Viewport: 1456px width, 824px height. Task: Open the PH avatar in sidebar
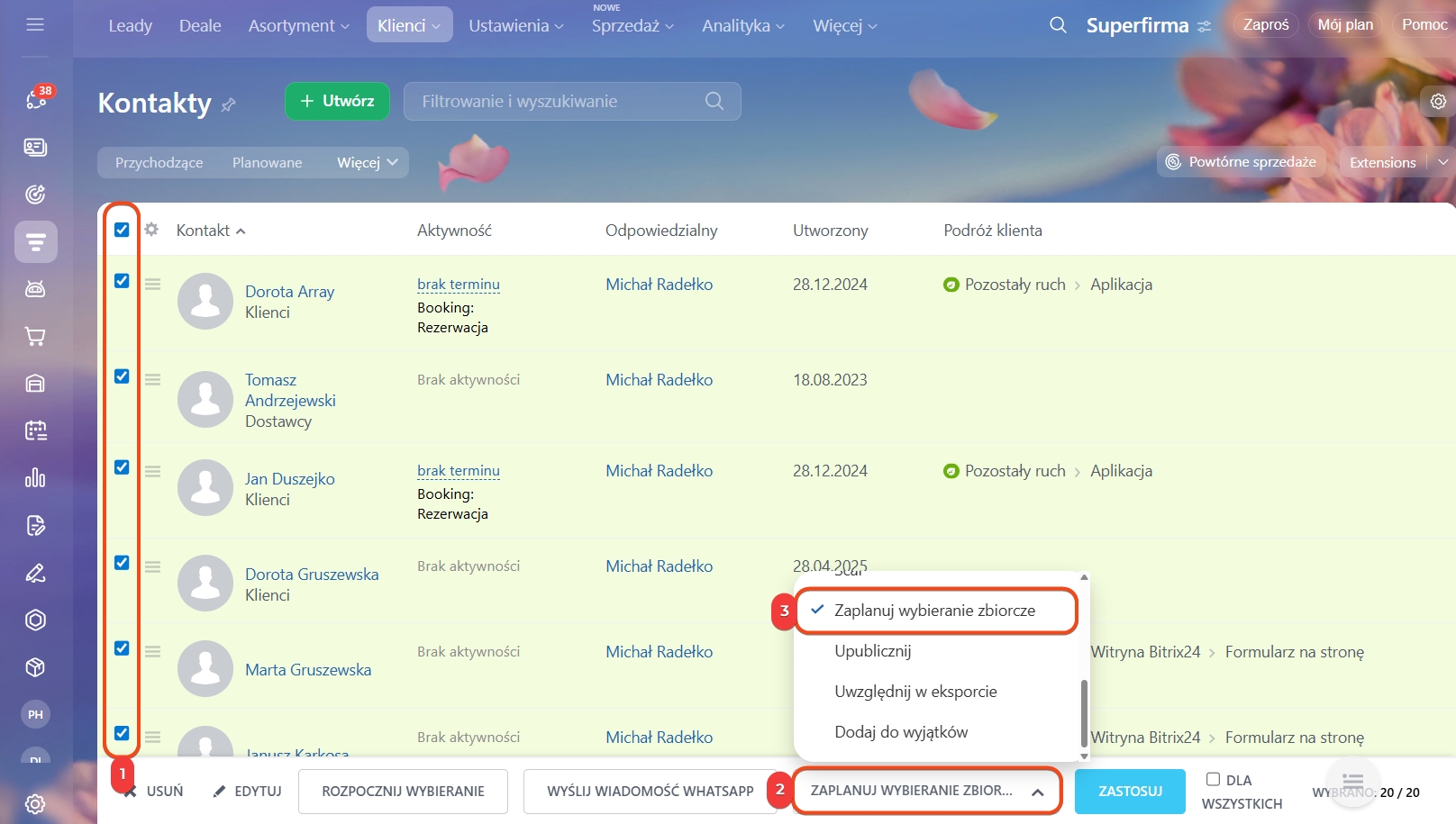coord(35,714)
